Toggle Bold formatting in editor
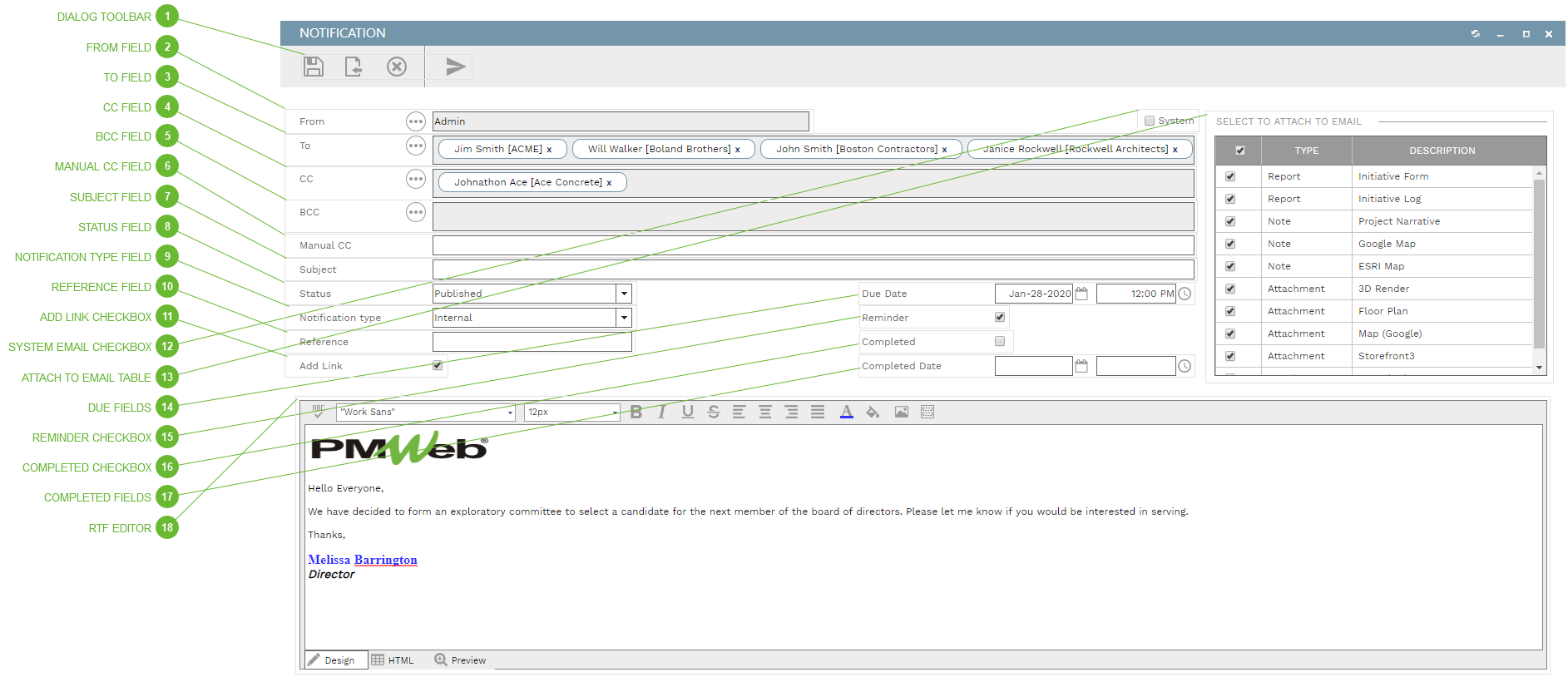The image size is (1568, 682). 636,413
